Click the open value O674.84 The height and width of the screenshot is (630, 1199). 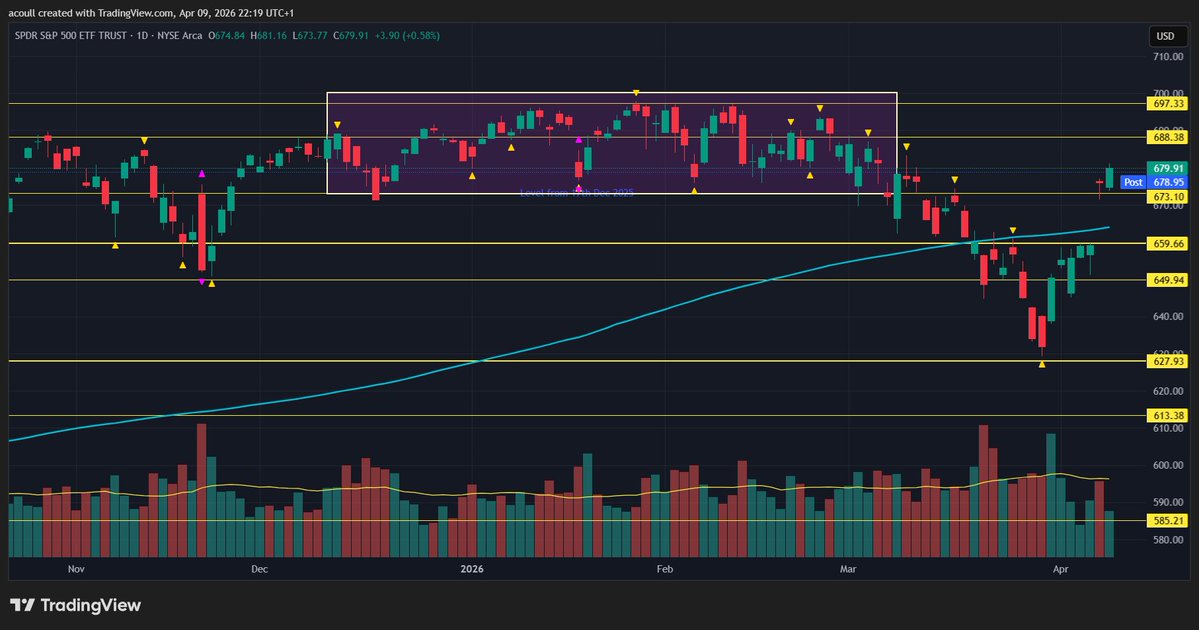226,36
